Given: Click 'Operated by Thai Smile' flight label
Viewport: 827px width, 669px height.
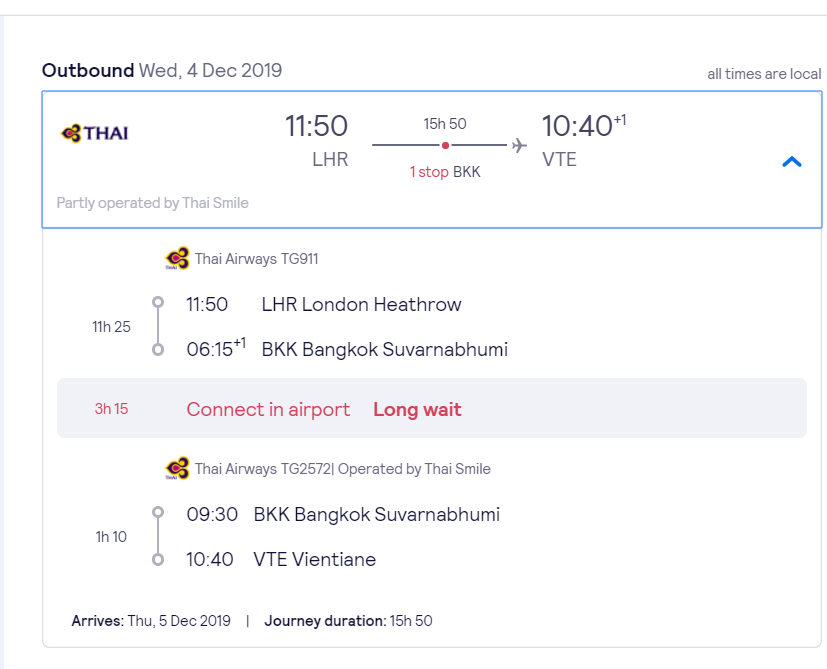Looking at the screenshot, I should (x=415, y=469).
